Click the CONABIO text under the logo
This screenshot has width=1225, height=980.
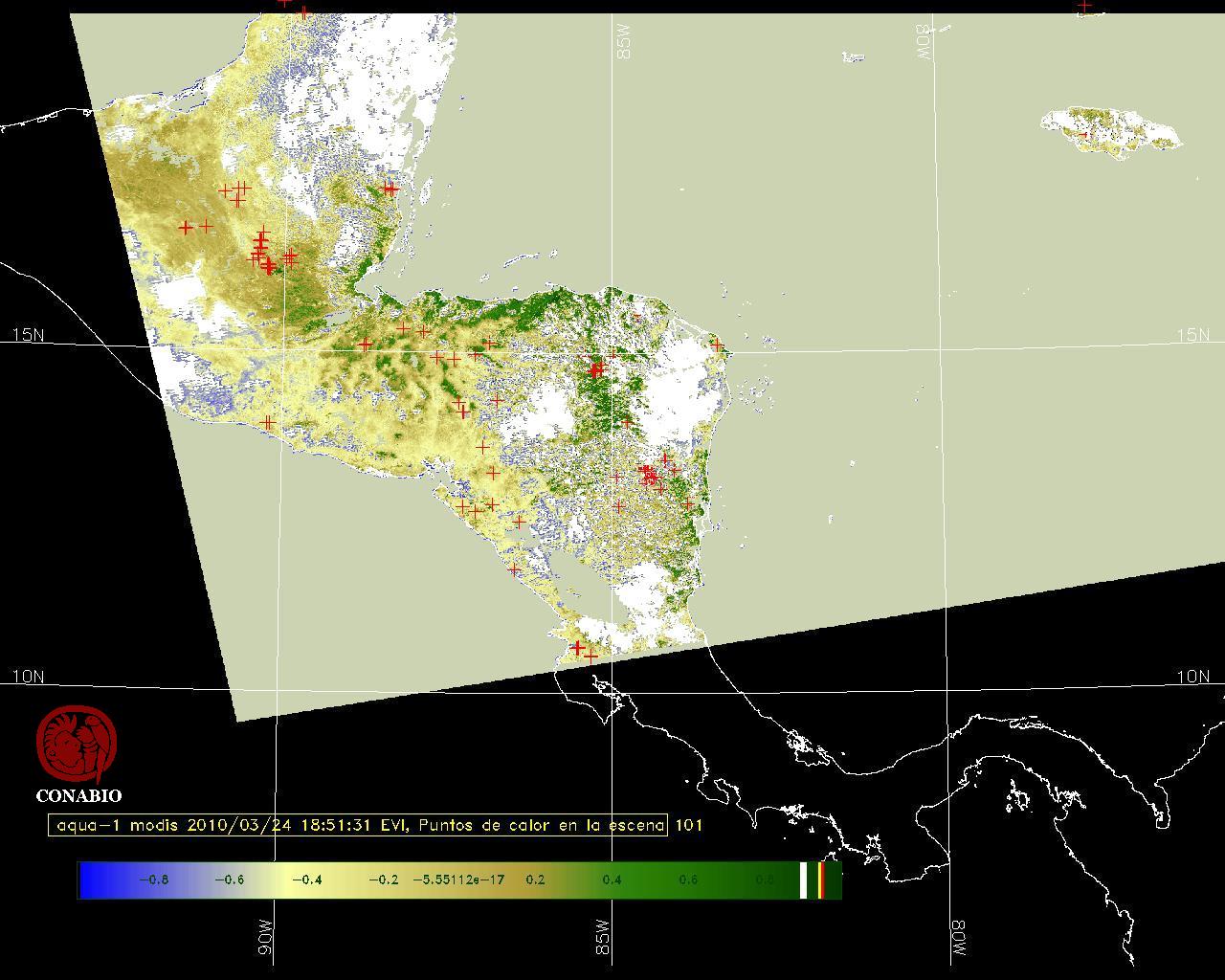78,795
